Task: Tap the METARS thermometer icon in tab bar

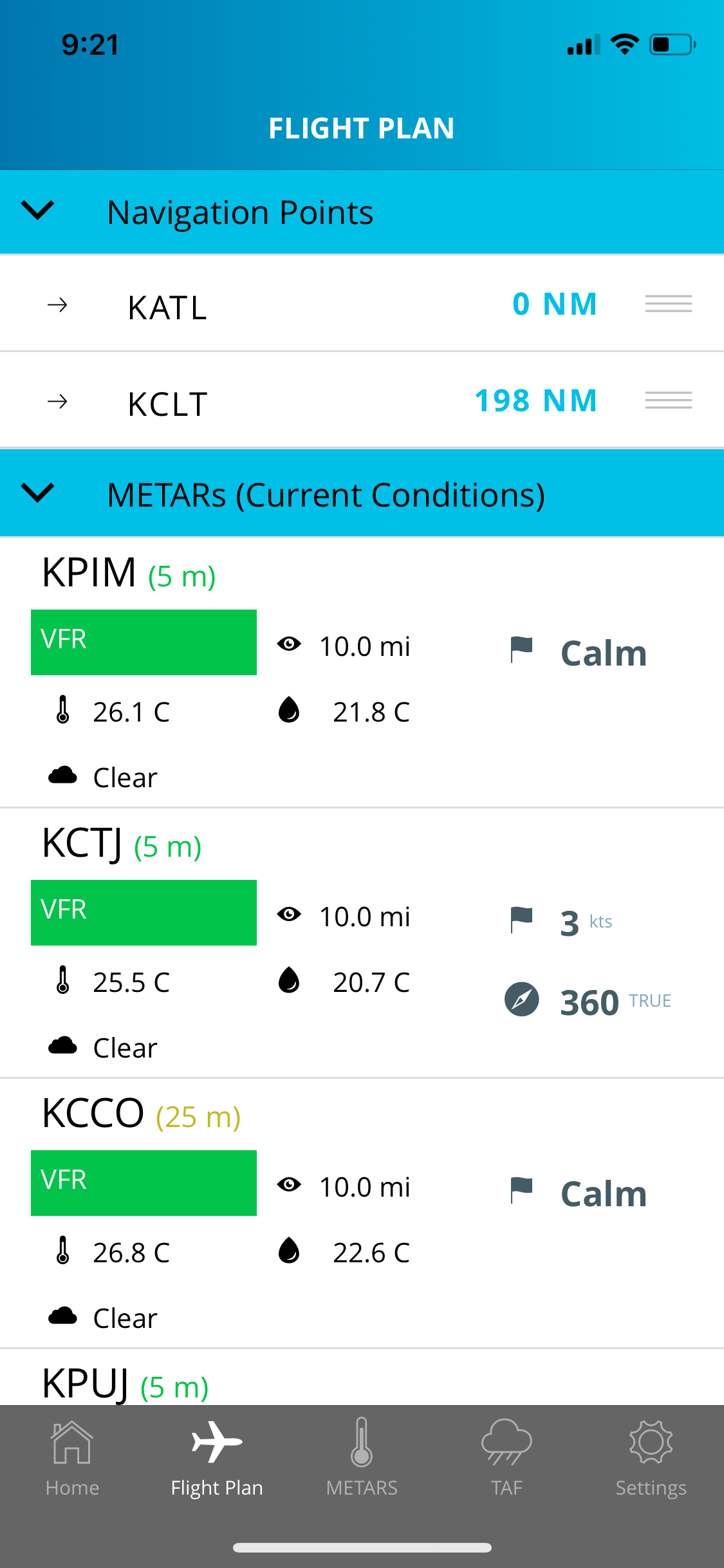Action: (x=362, y=1441)
